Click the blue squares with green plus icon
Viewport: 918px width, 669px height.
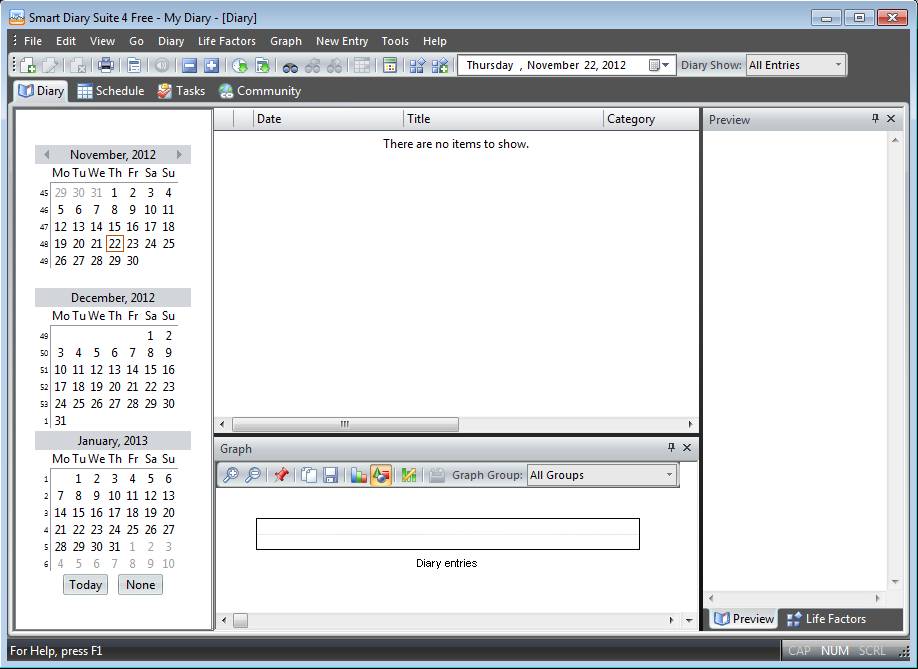(440, 65)
